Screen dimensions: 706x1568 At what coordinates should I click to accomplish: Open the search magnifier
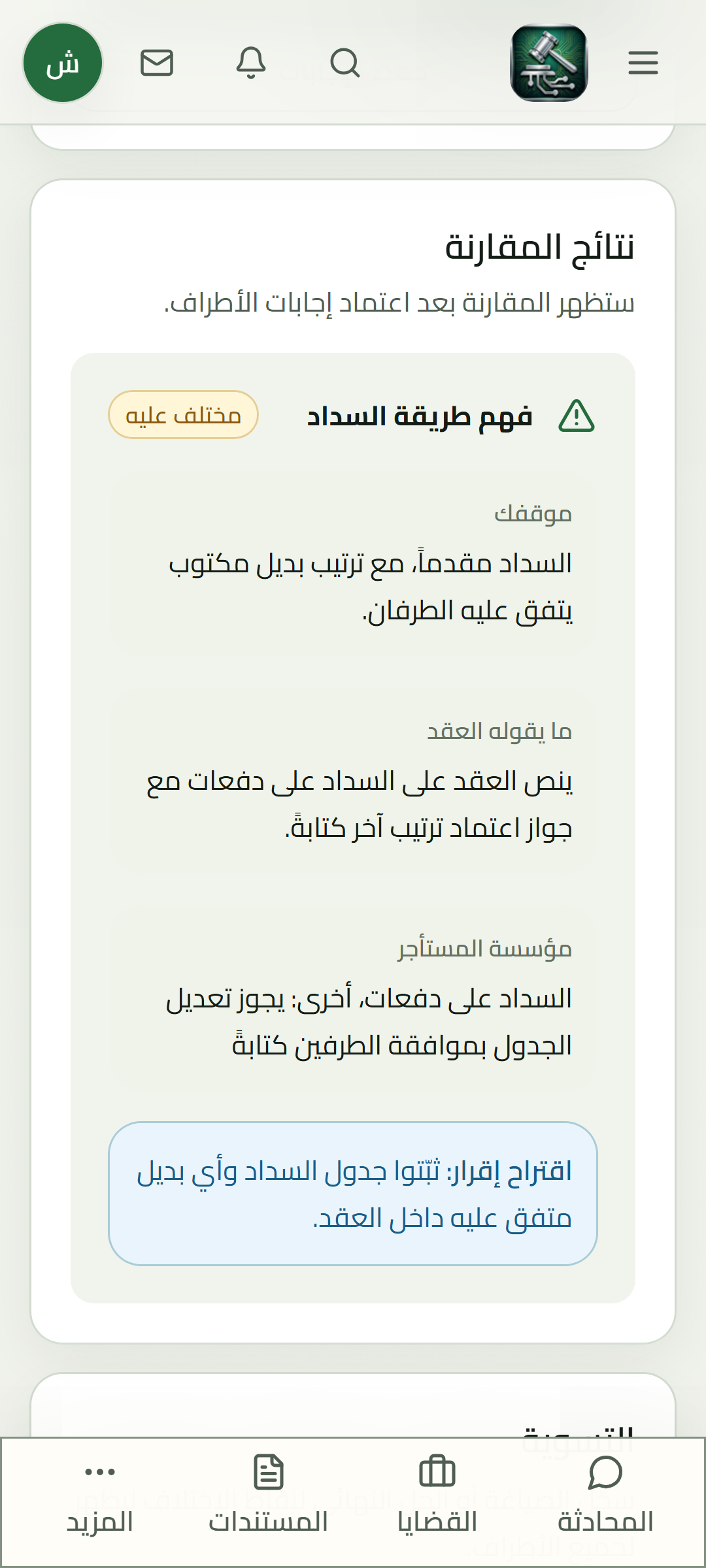[345, 63]
